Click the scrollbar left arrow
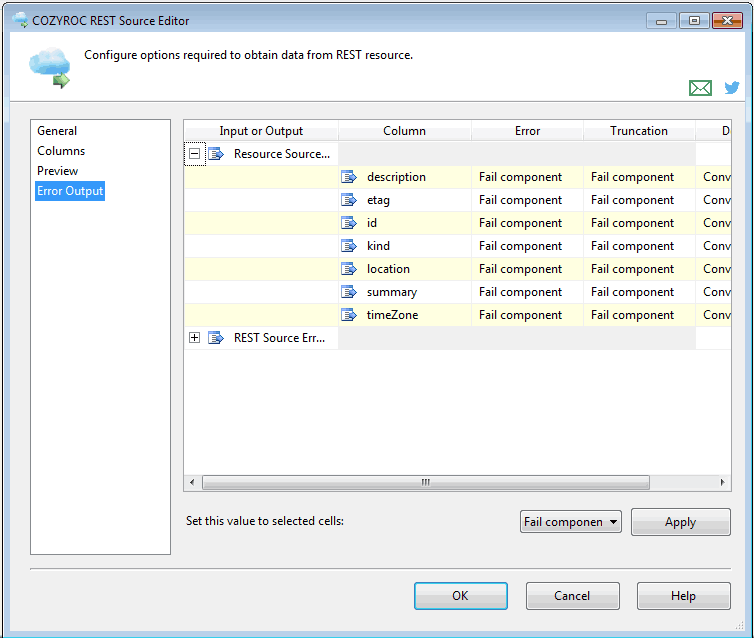 tap(192, 482)
